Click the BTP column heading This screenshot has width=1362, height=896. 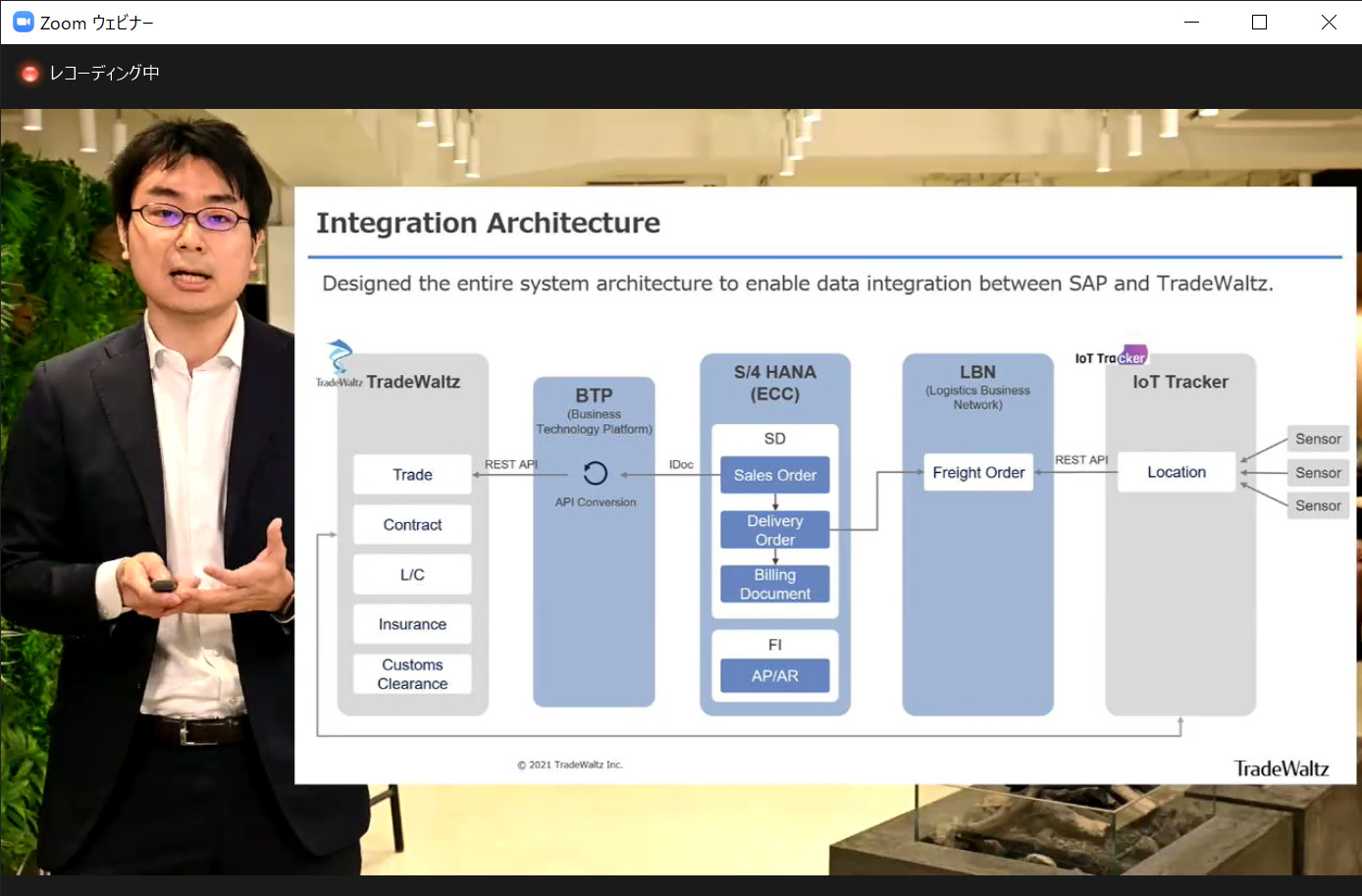coord(594,395)
